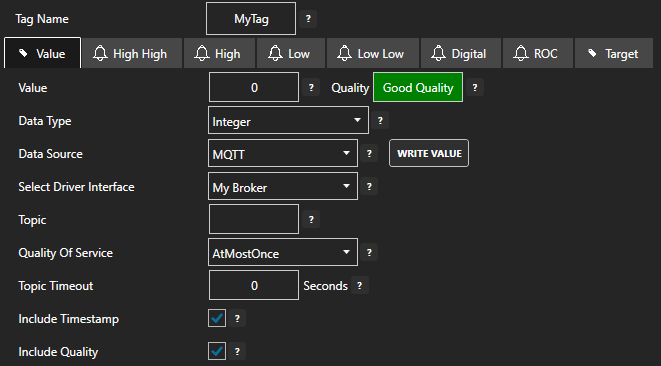Click the green Good Quality indicator
Viewport: 661px width, 366px height.
pos(418,87)
